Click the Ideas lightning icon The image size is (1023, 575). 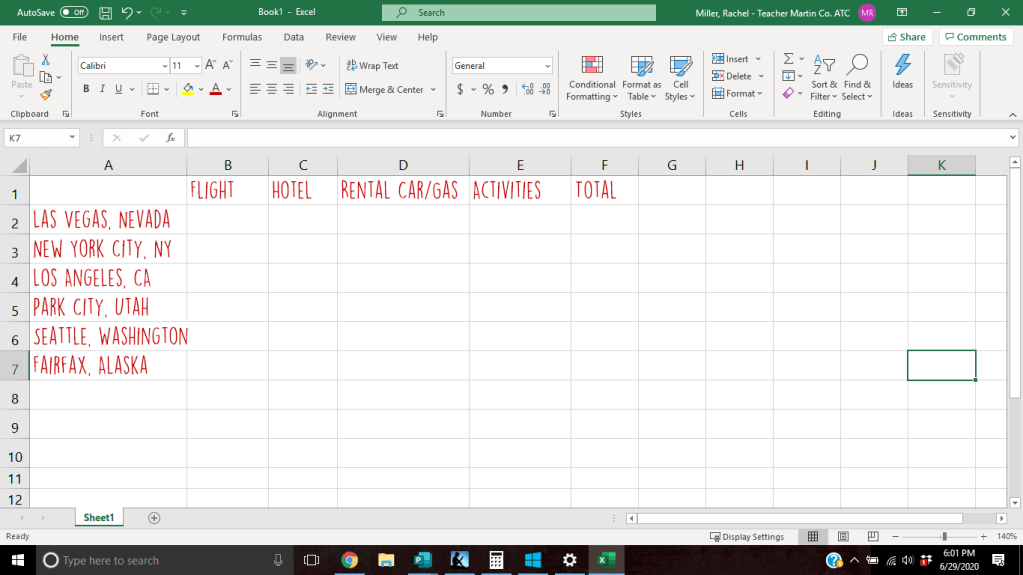pos(902,66)
